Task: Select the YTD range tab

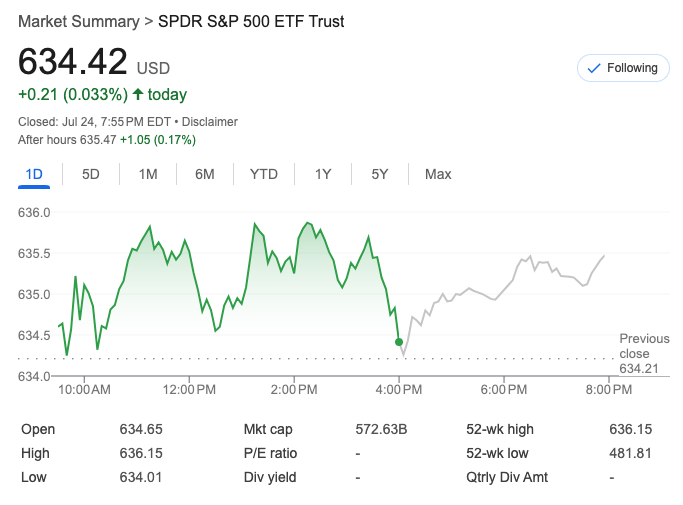Action: coord(264,174)
